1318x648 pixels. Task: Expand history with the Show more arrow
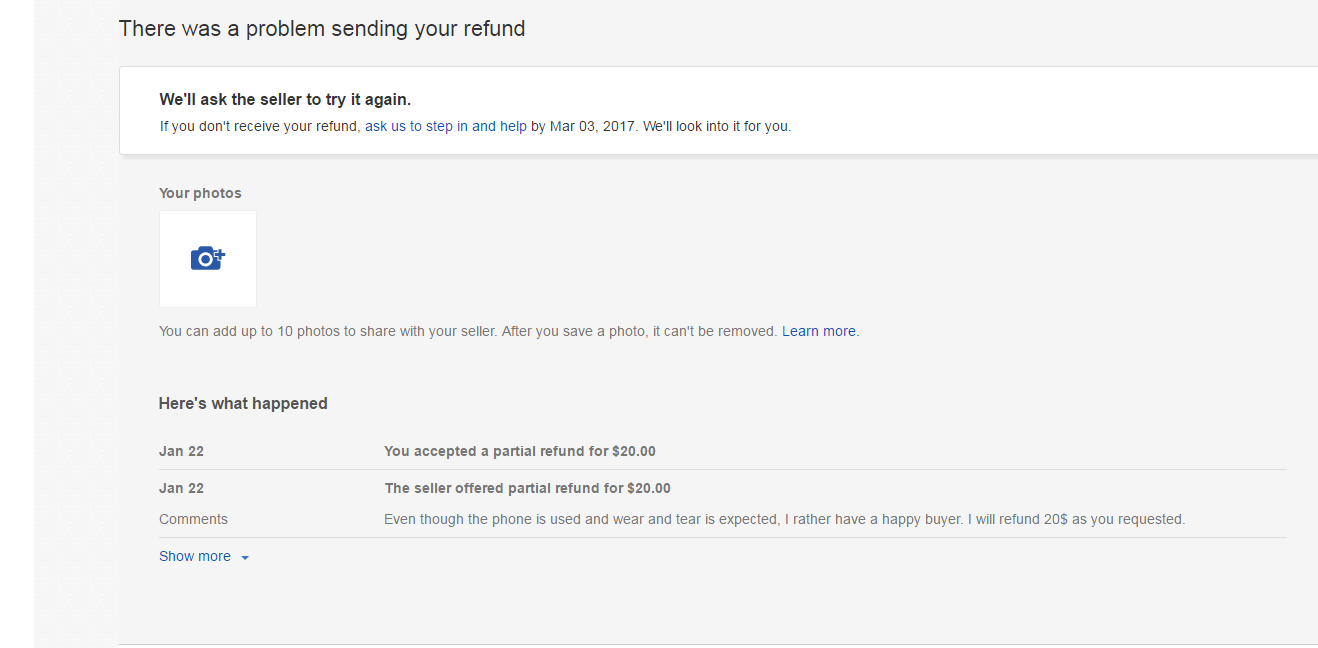click(x=245, y=558)
